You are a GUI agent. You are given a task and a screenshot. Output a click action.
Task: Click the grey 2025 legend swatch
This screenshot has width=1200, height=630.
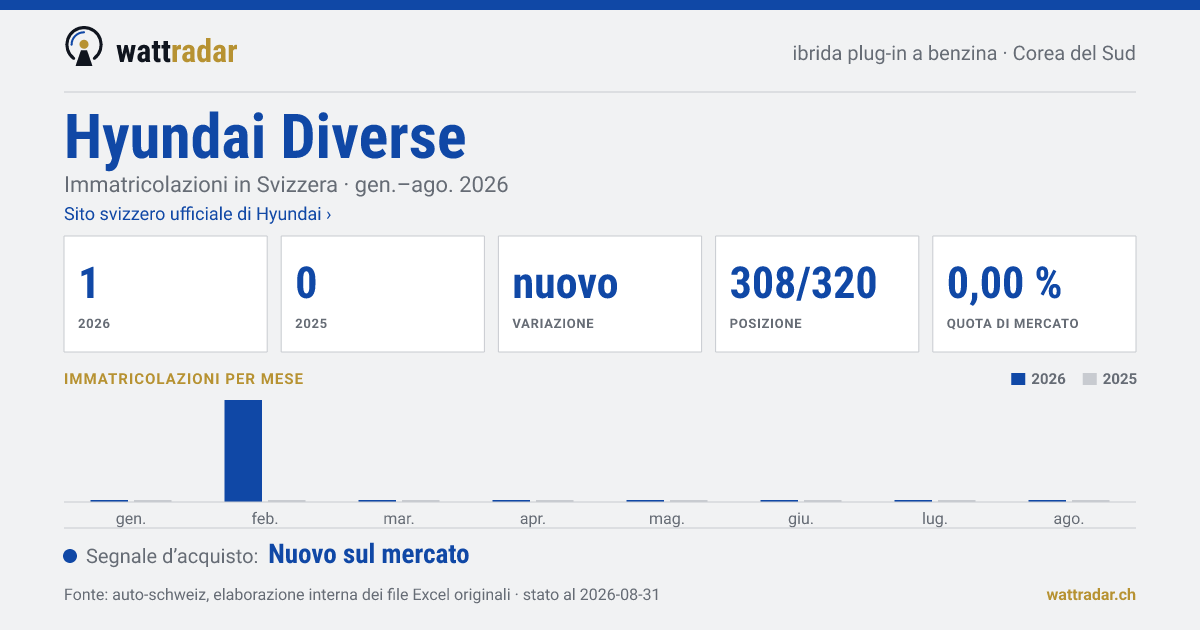pos(1090,379)
